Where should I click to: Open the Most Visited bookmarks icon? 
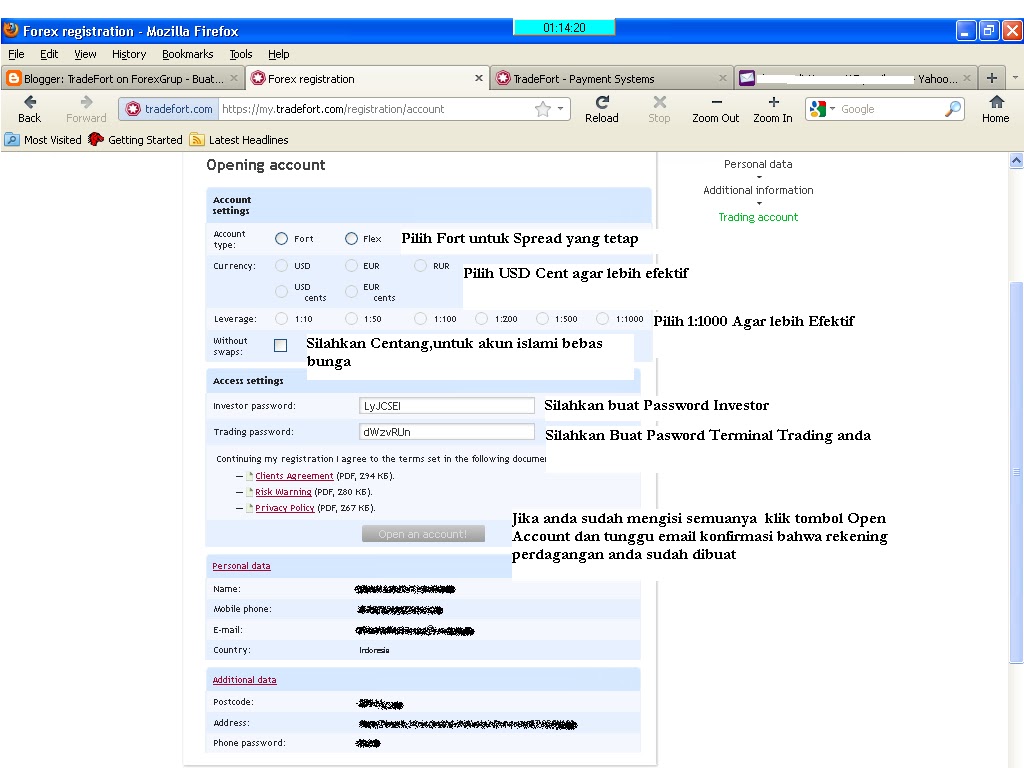(x=12, y=140)
